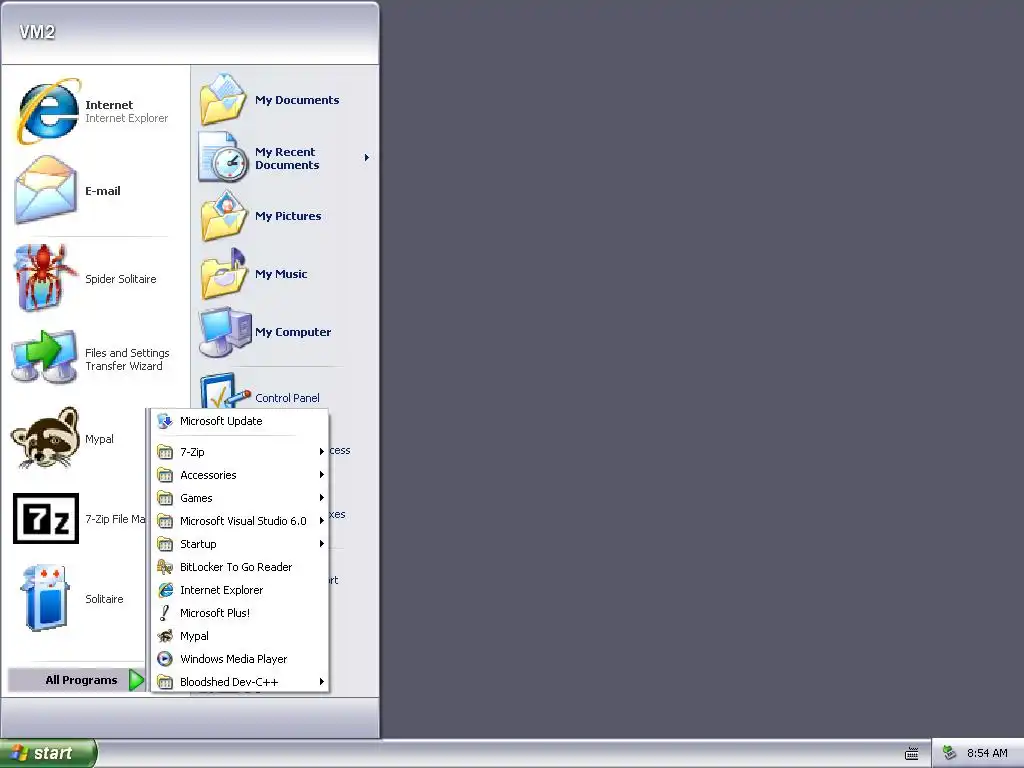Screen dimensions: 1024x768
Task: Open the 7-Zip File Manager 7z icon
Action: [46, 519]
